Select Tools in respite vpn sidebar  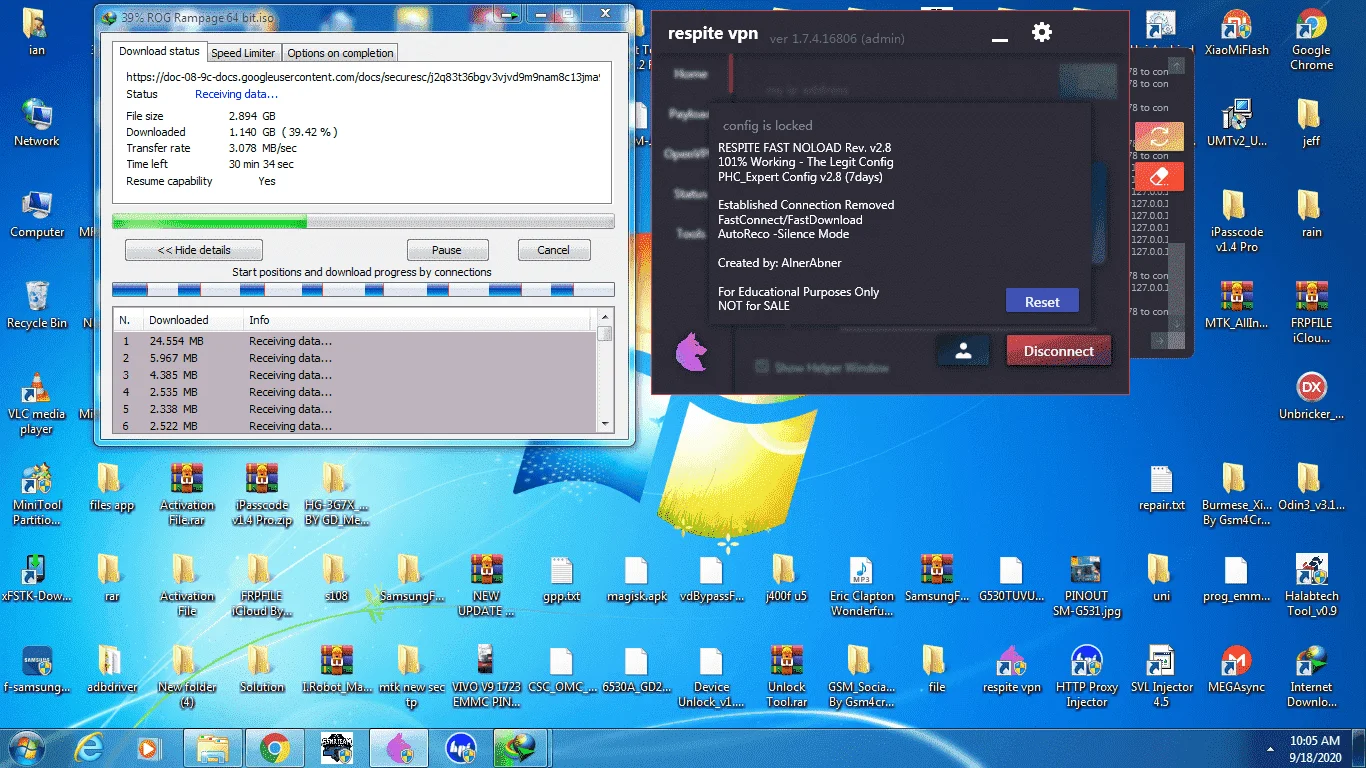click(689, 233)
